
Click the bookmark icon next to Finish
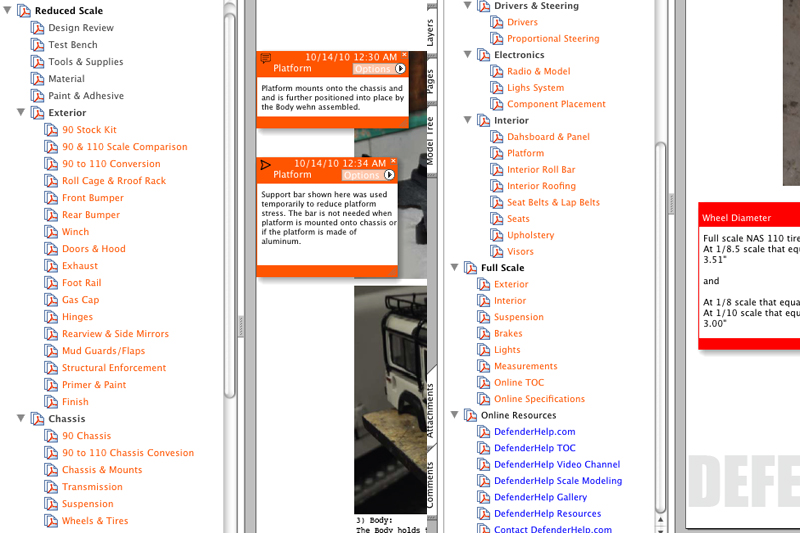coord(51,402)
